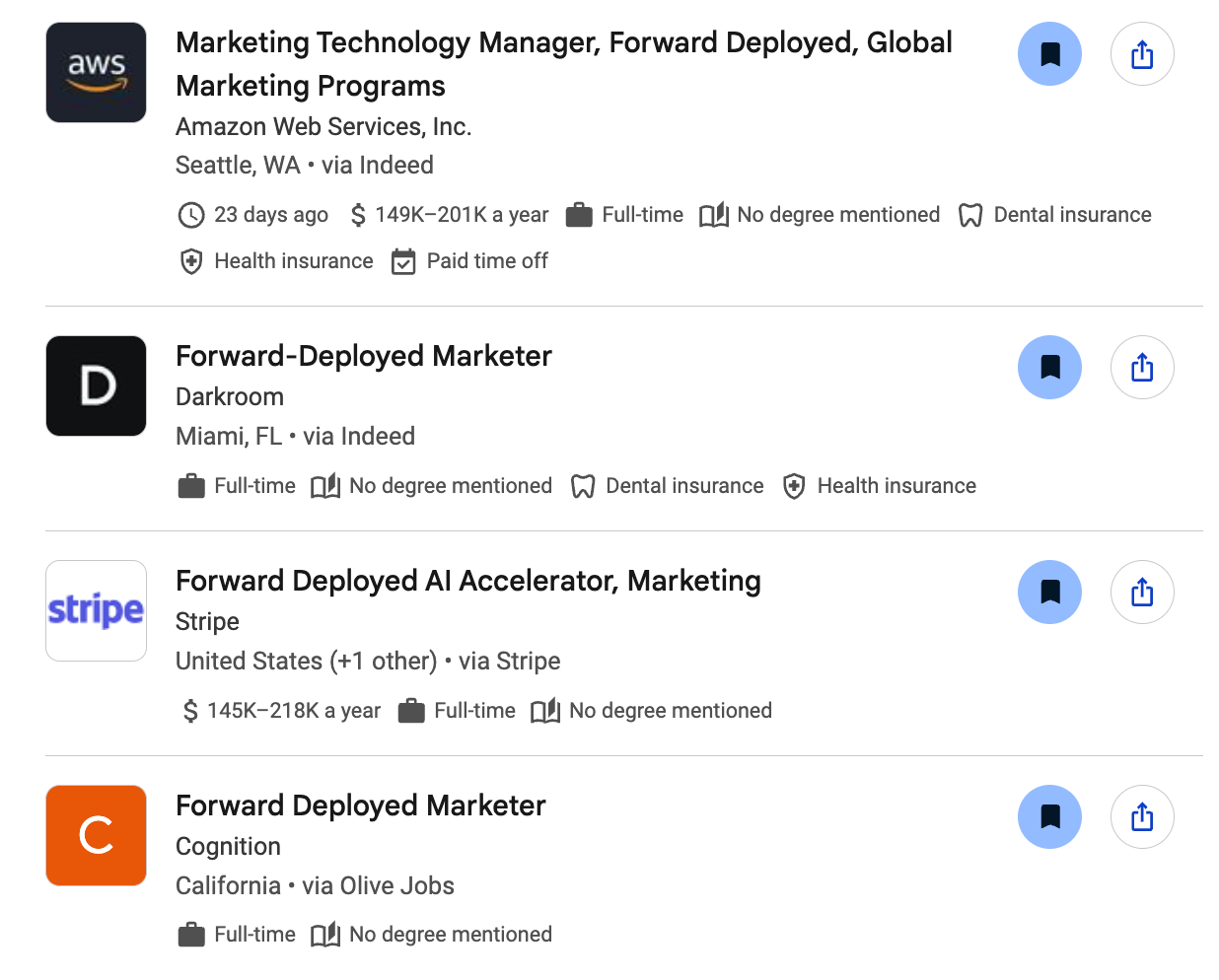The image size is (1219, 980).
Task: Select 'Dental insurance' label in Darkroom listing
Action: pyautogui.click(x=684, y=486)
